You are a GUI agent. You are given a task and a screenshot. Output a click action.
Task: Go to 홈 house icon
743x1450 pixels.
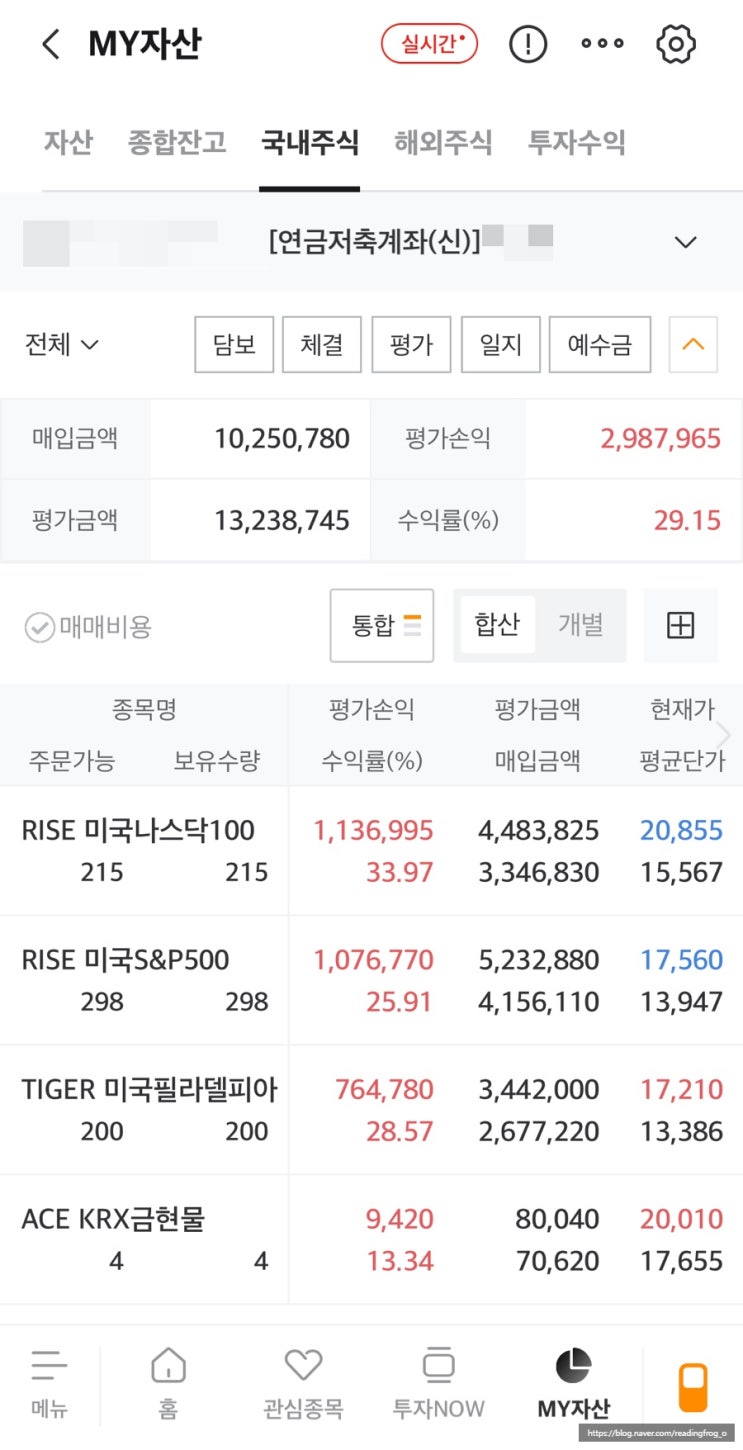coord(168,1381)
